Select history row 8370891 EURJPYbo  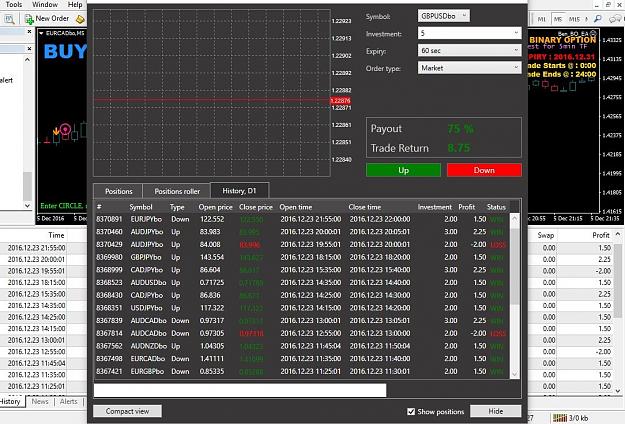coord(301,219)
